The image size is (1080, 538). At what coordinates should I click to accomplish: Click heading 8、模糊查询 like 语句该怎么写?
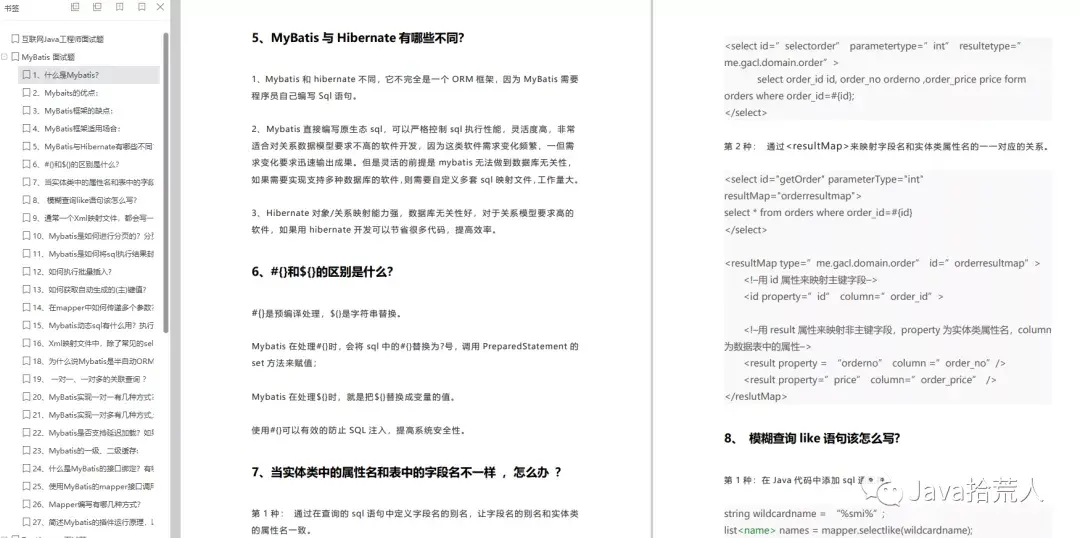(812, 438)
